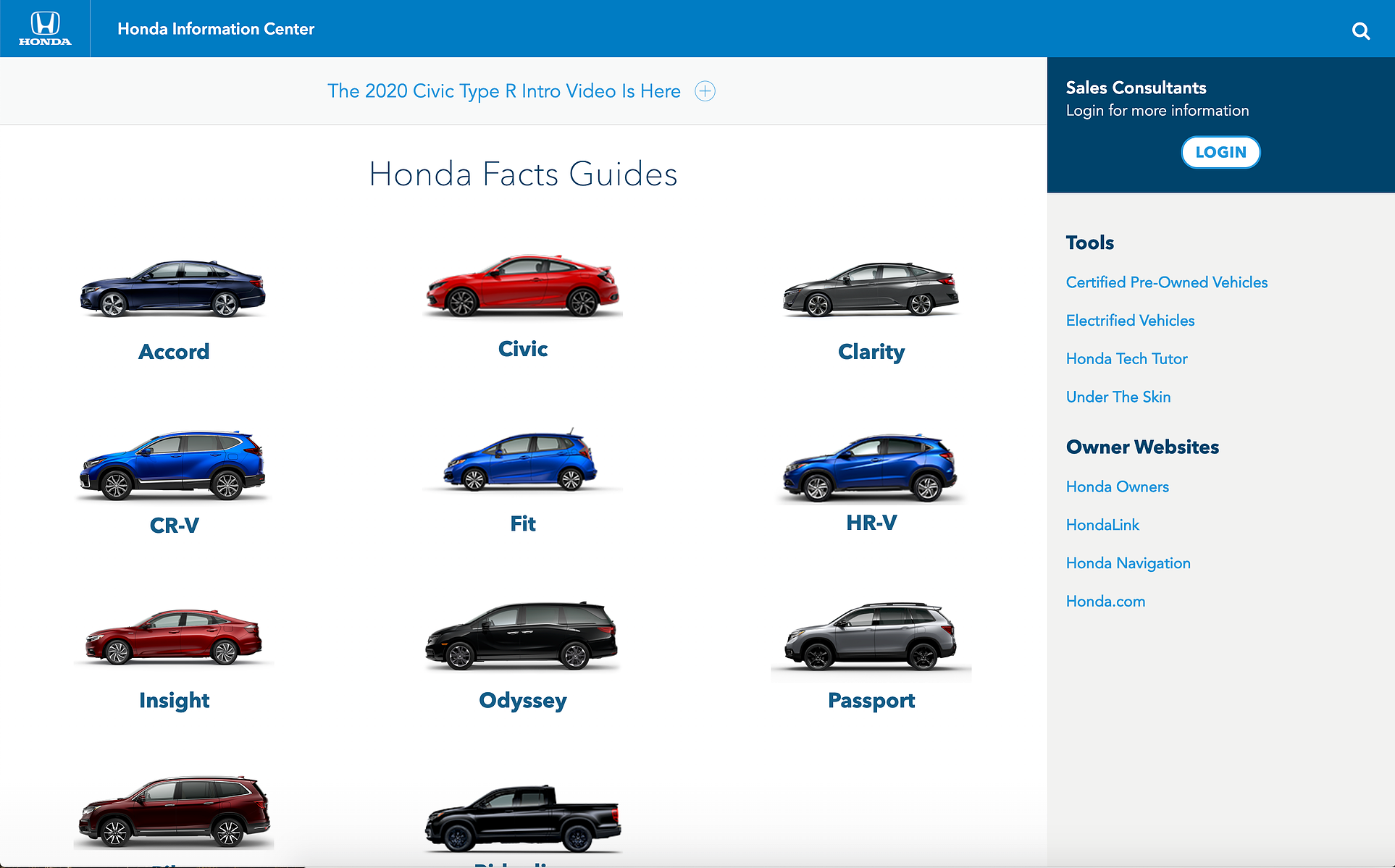
Task: Open the Clarity facts guide label
Action: click(871, 352)
